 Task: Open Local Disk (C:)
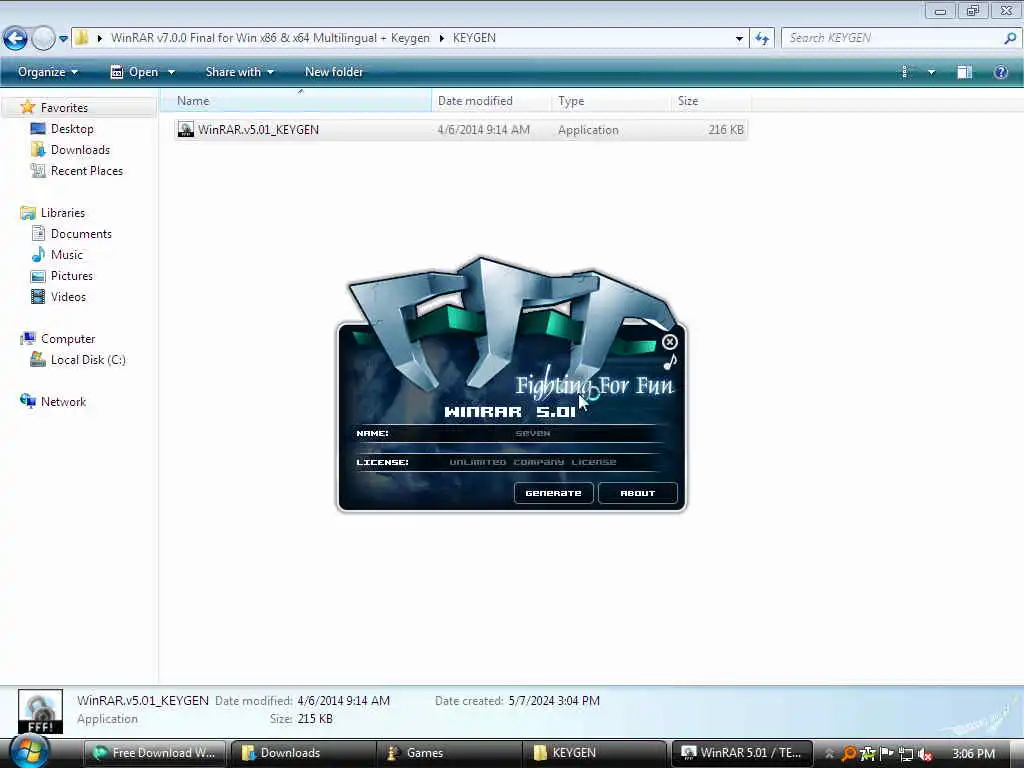click(88, 359)
